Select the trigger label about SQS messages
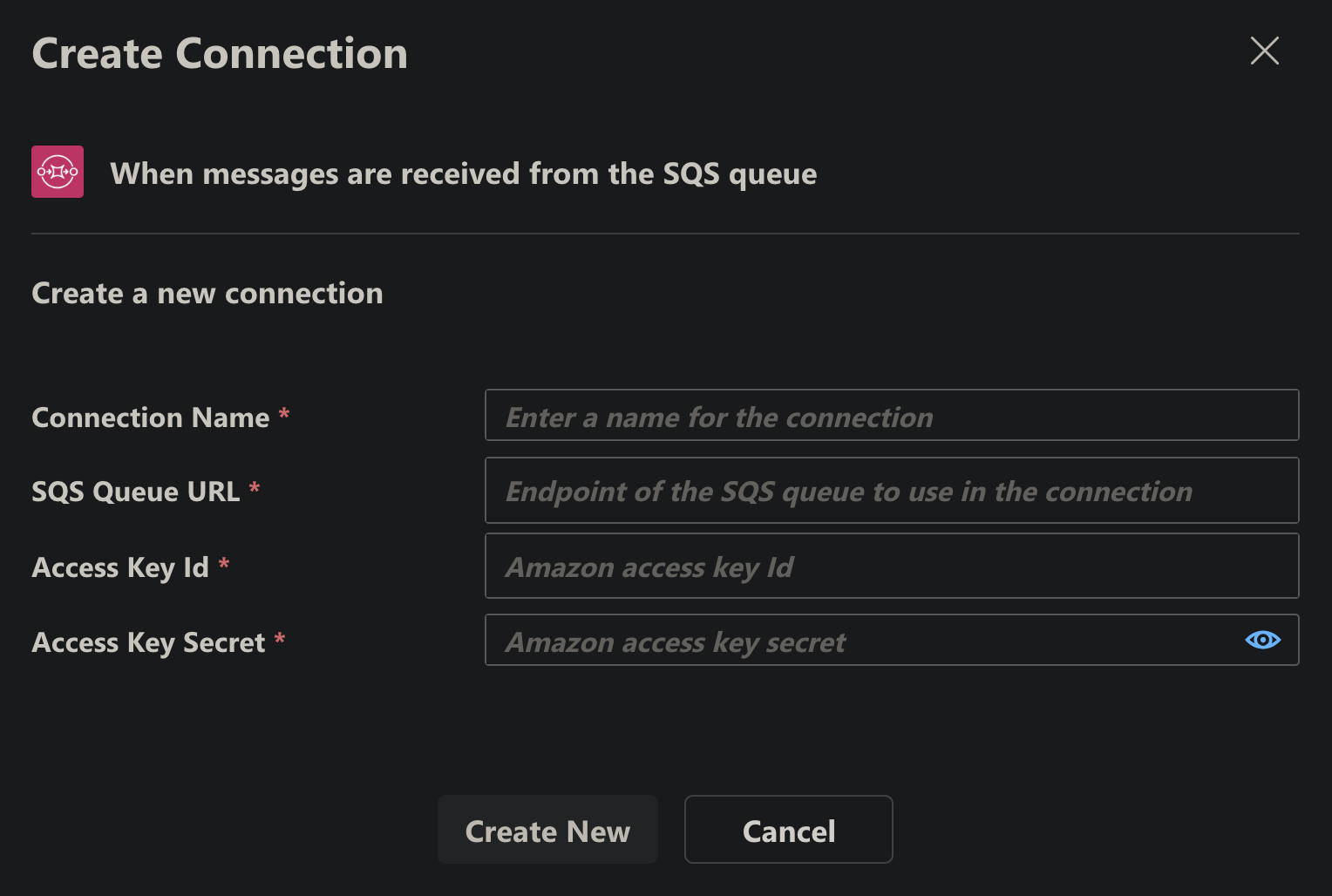Viewport: 1332px width, 896px height. tap(463, 173)
